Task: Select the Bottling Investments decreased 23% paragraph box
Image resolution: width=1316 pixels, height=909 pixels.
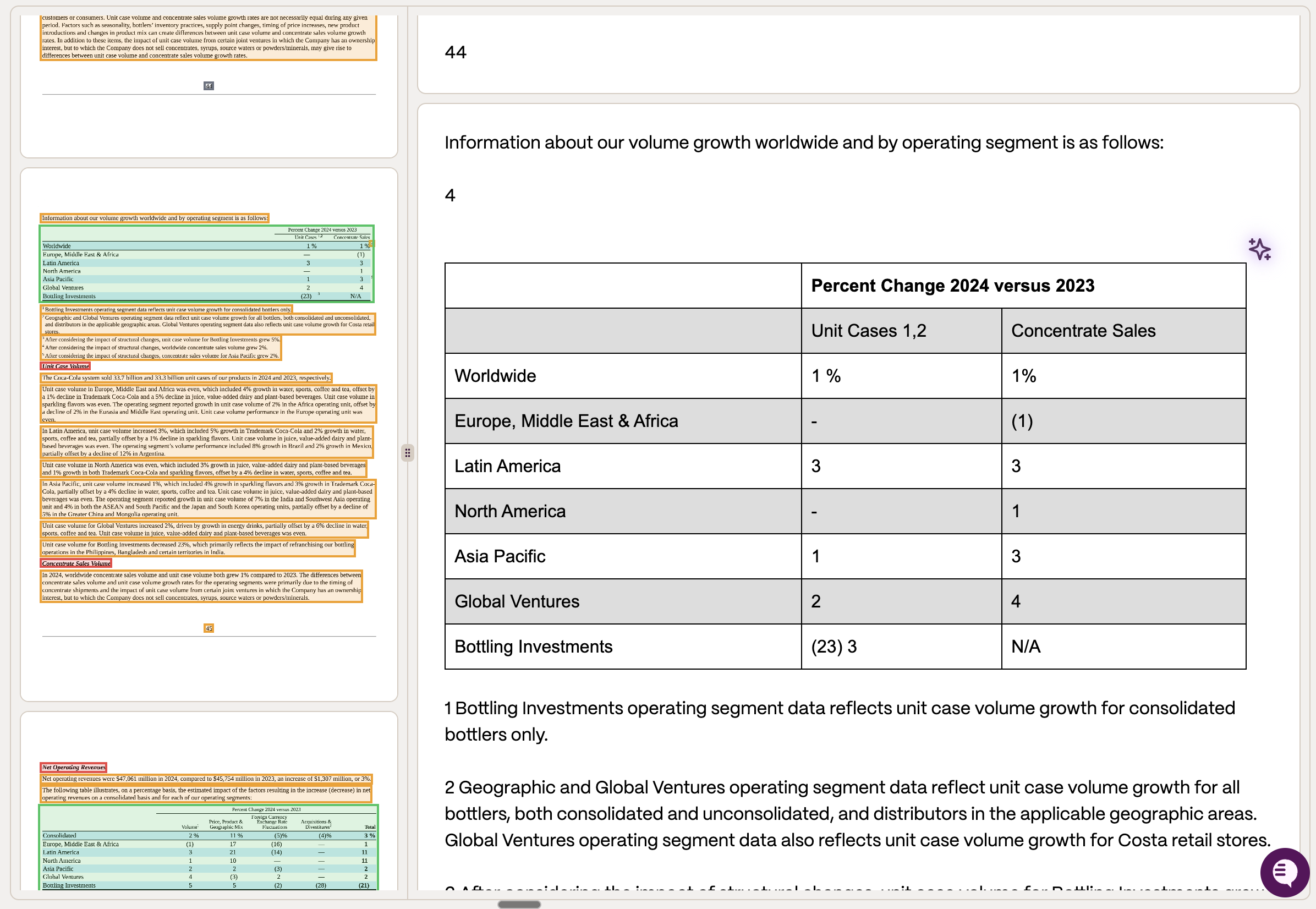Action: pyautogui.click(x=198, y=548)
